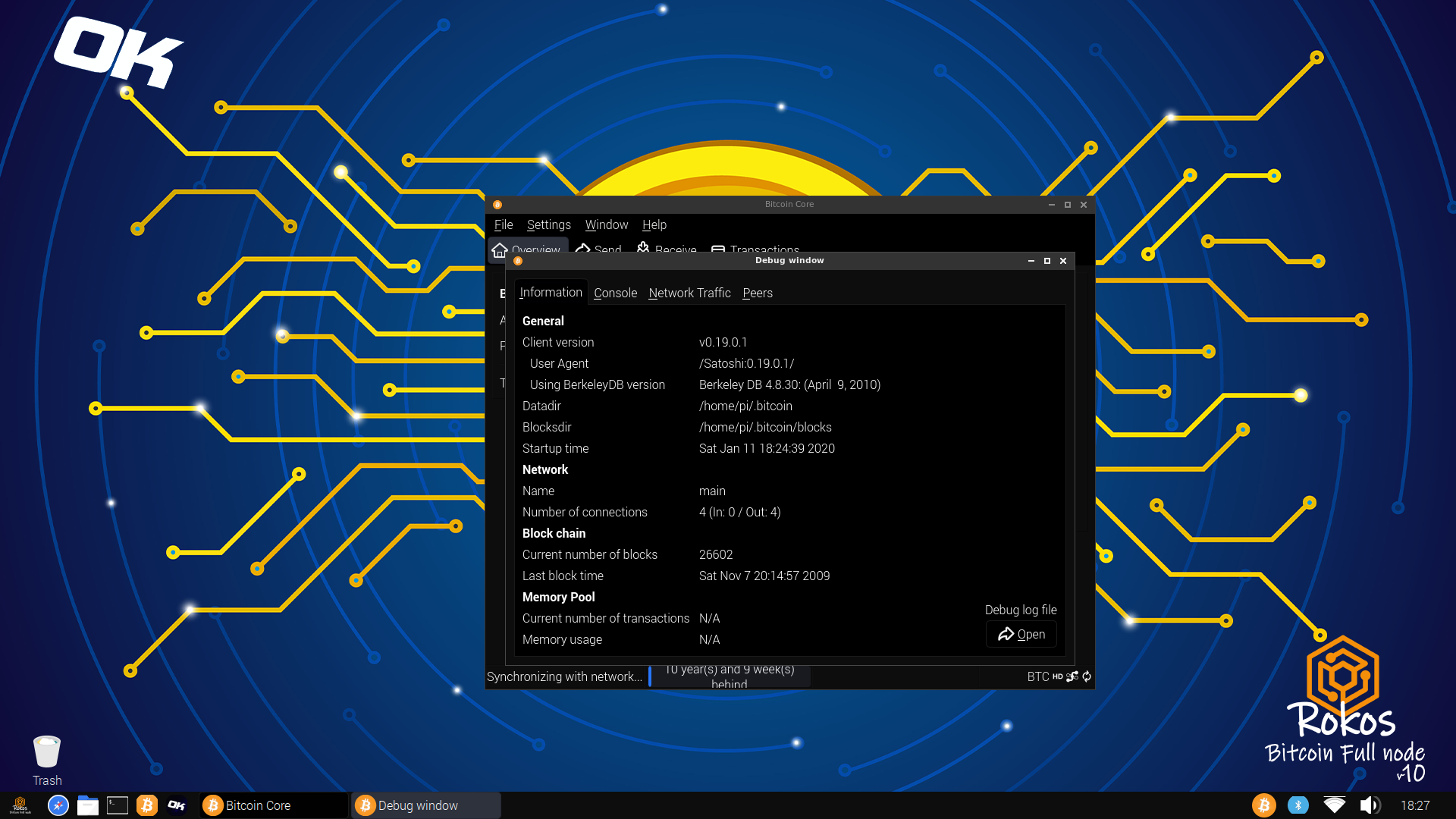The image size is (1456, 819).
Task: Click the network connections status icon
Action: (1072, 676)
